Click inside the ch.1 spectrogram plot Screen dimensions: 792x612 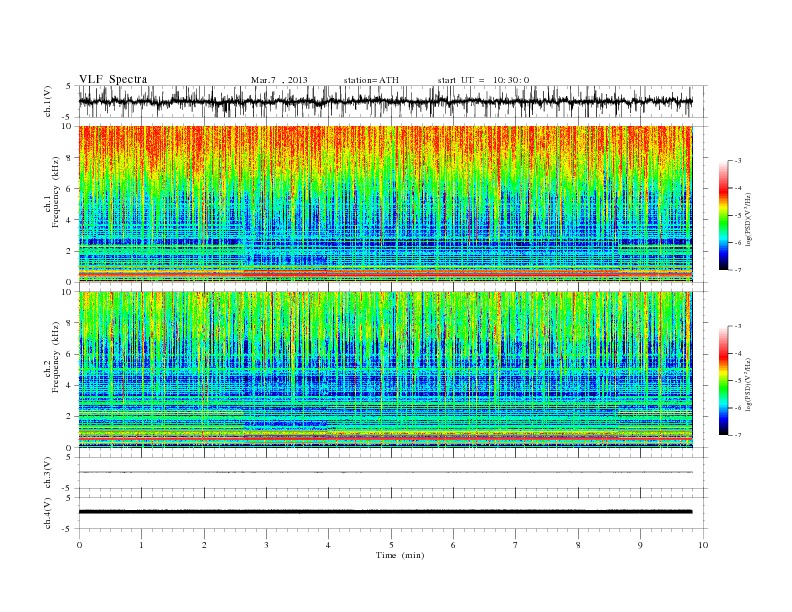tap(385, 204)
